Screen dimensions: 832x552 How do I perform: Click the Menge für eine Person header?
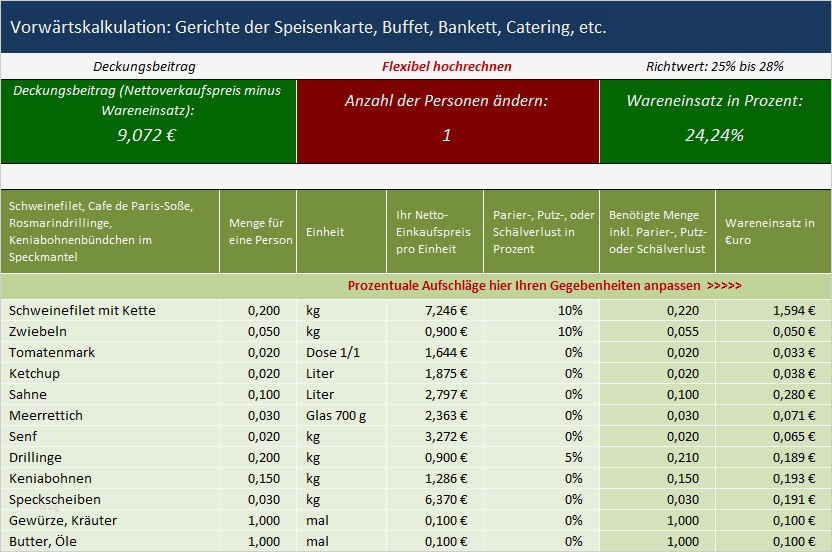tap(258, 232)
